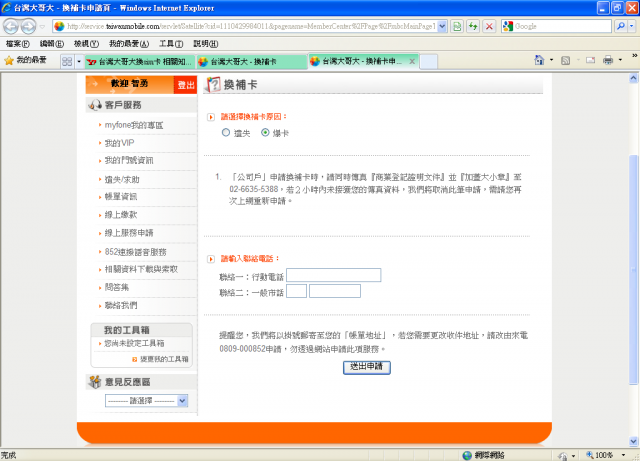Click the search magnifier icon beside Google box

point(620,27)
